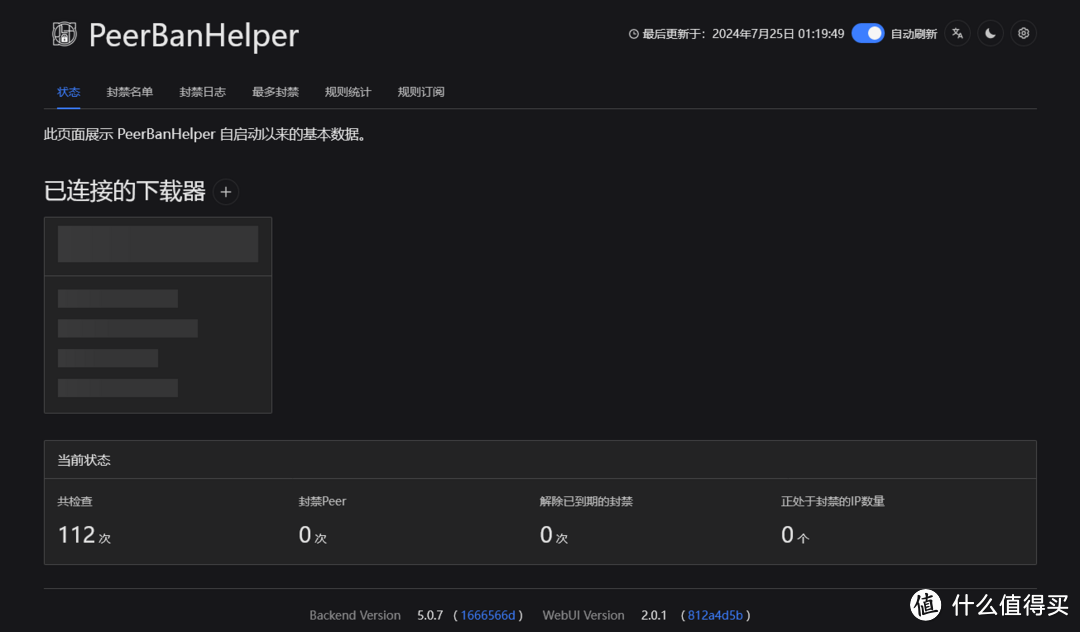Open the settings gear icon
The height and width of the screenshot is (632, 1080).
point(1023,33)
